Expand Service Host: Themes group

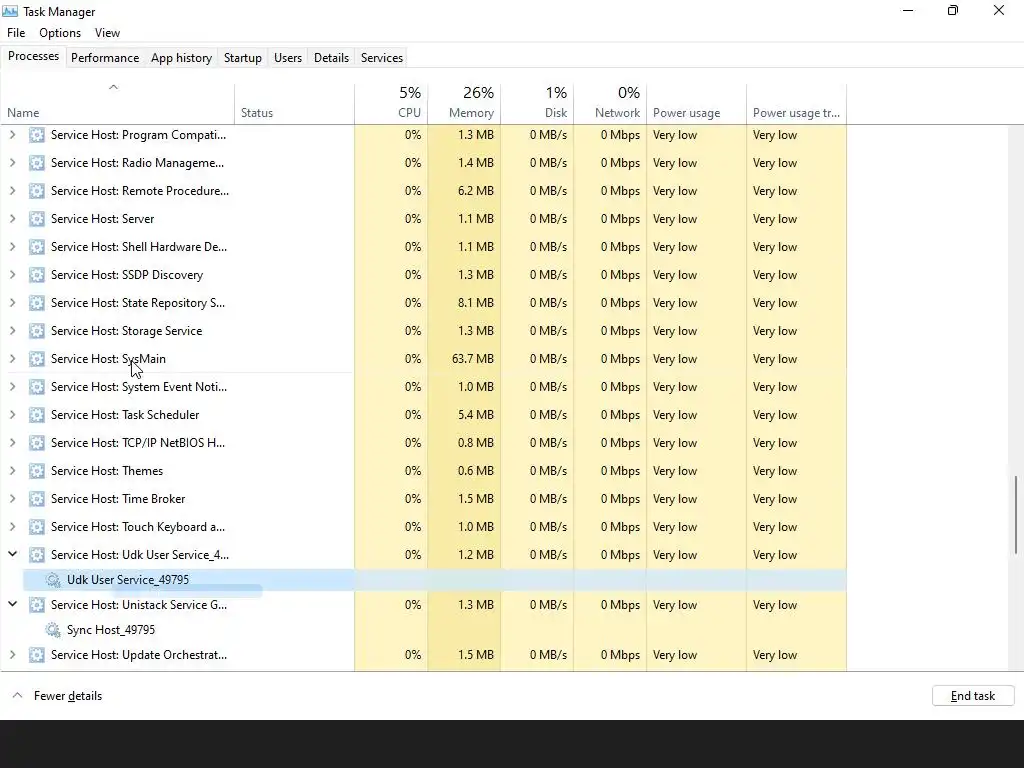click(x=12, y=471)
